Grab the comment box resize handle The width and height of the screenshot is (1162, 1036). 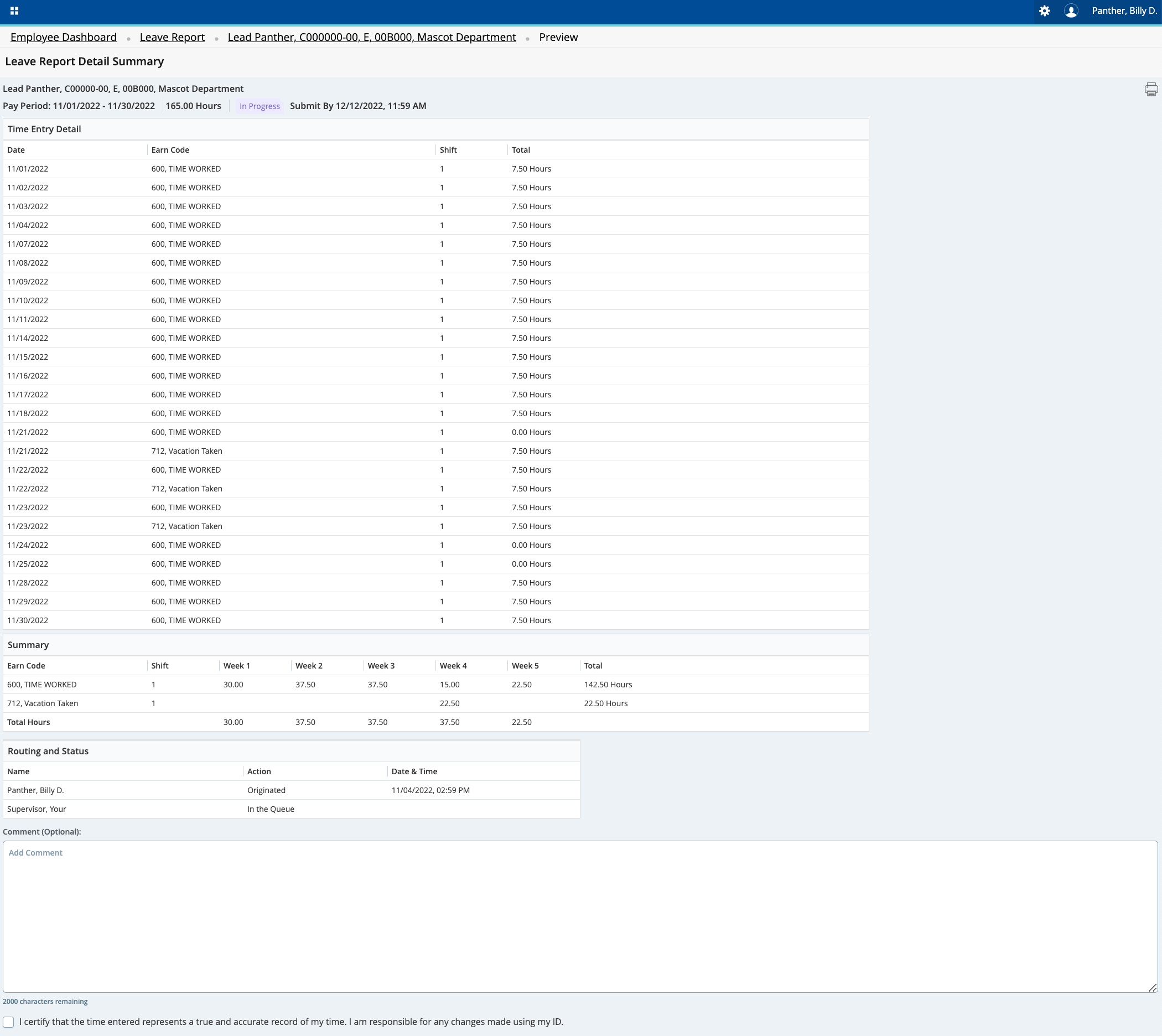[x=1153, y=988]
